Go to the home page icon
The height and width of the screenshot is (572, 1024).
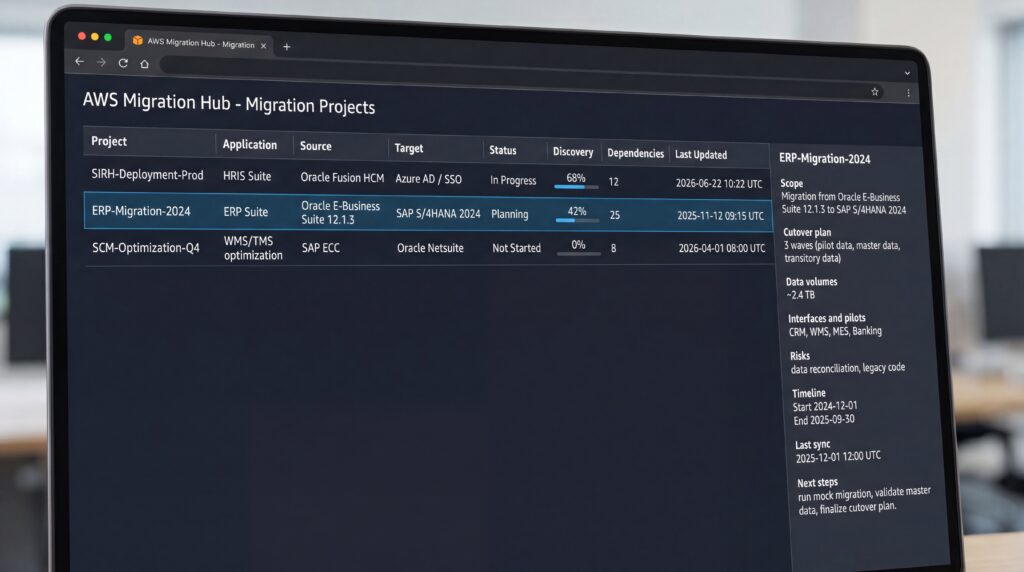(144, 64)
